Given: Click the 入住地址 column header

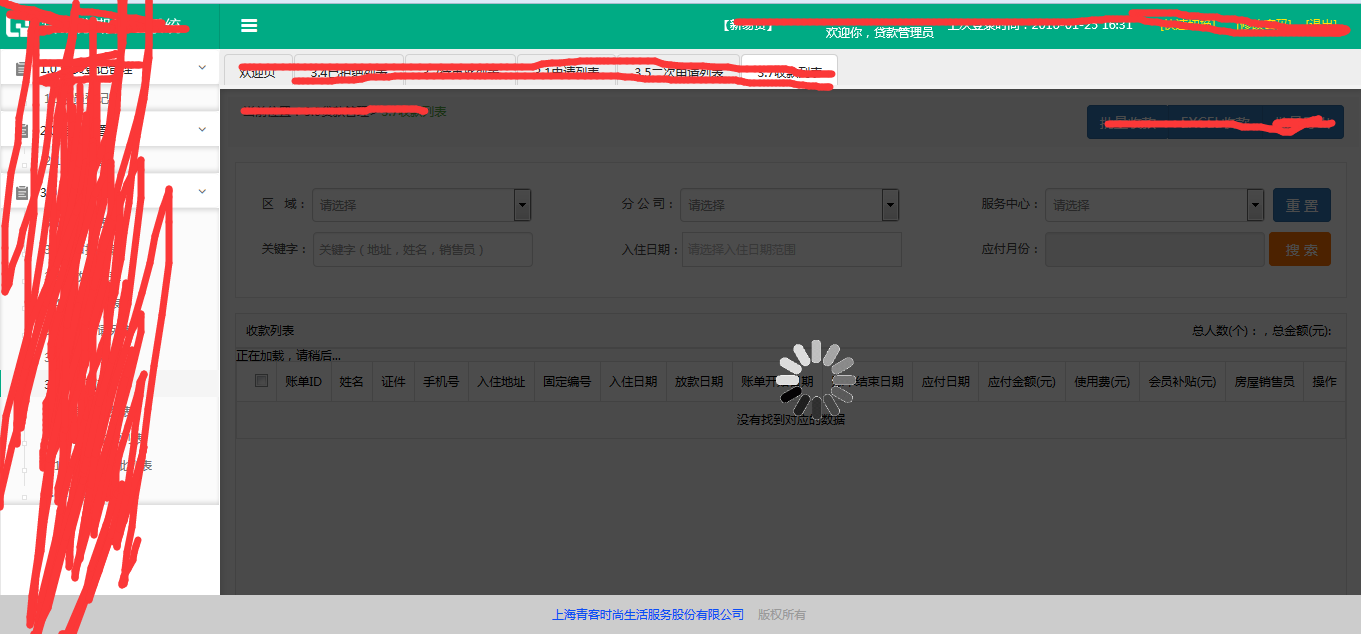Looking at the screenshot, I should (x=501, y=382).
